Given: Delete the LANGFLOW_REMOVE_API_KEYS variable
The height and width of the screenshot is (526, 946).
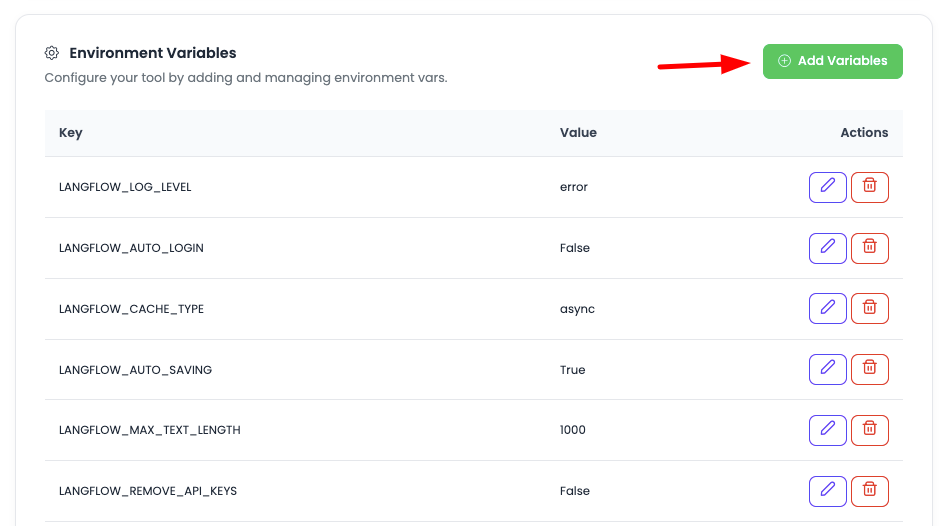Looking at the screenshot, I should (x=869, y=491).
